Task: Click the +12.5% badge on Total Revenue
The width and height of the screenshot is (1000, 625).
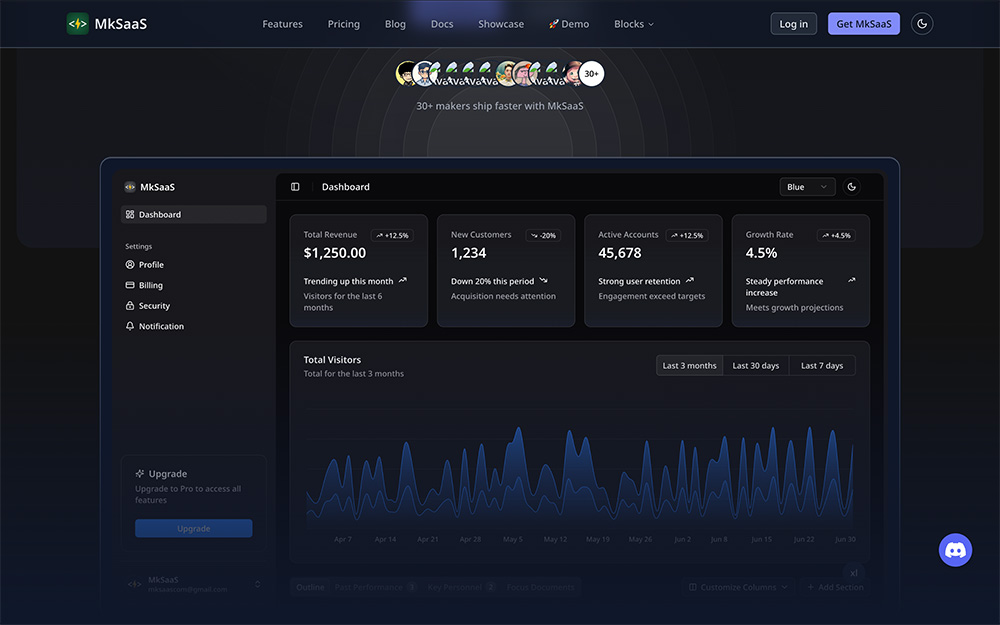Action: 392,235
